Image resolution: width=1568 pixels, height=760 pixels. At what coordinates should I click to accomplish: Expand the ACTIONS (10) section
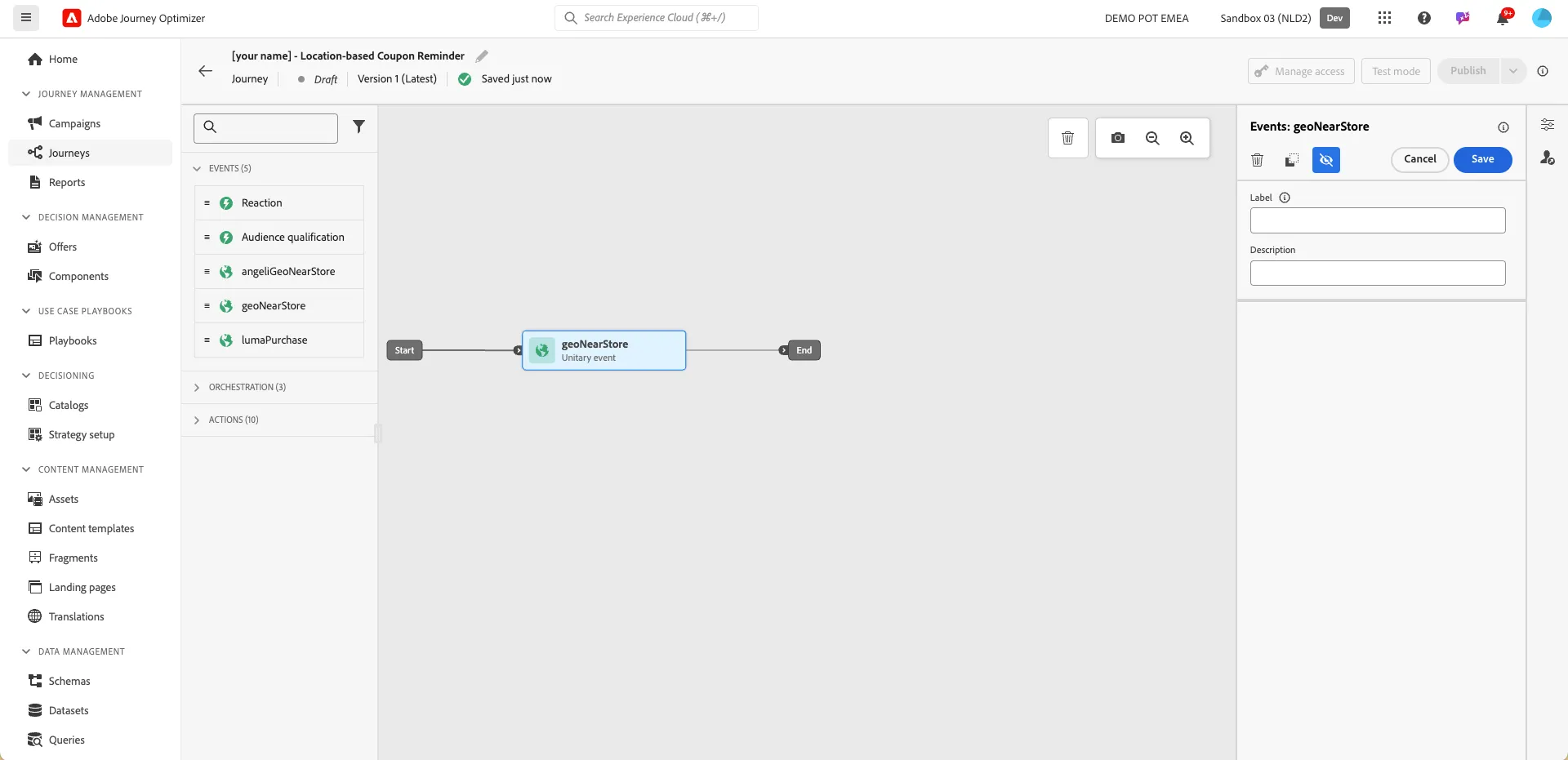pyautogui.click(x=197, y=420)
